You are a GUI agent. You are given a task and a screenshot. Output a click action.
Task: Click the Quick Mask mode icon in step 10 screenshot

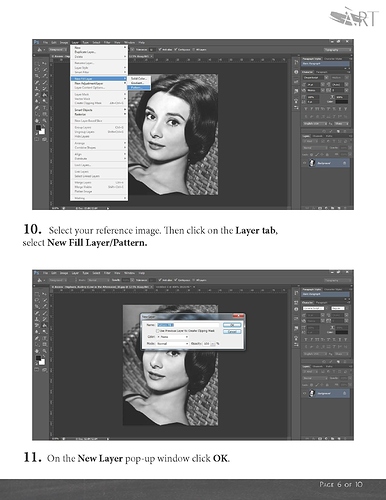point(37,139)
